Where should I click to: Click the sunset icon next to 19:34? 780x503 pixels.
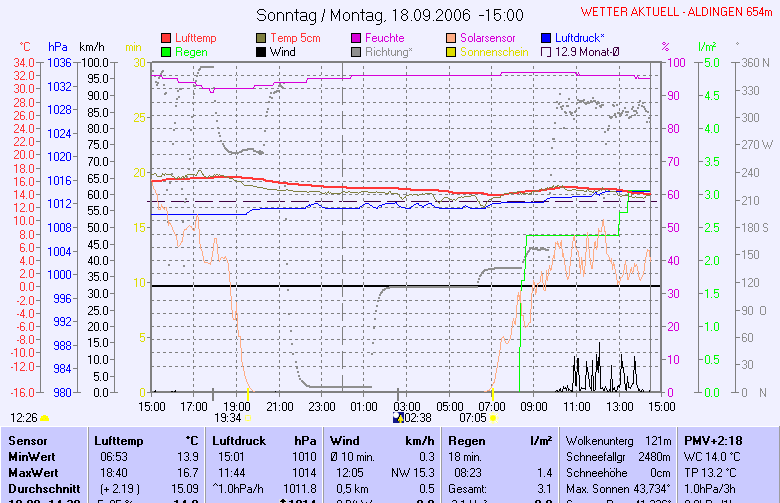(x=248, y=418)
